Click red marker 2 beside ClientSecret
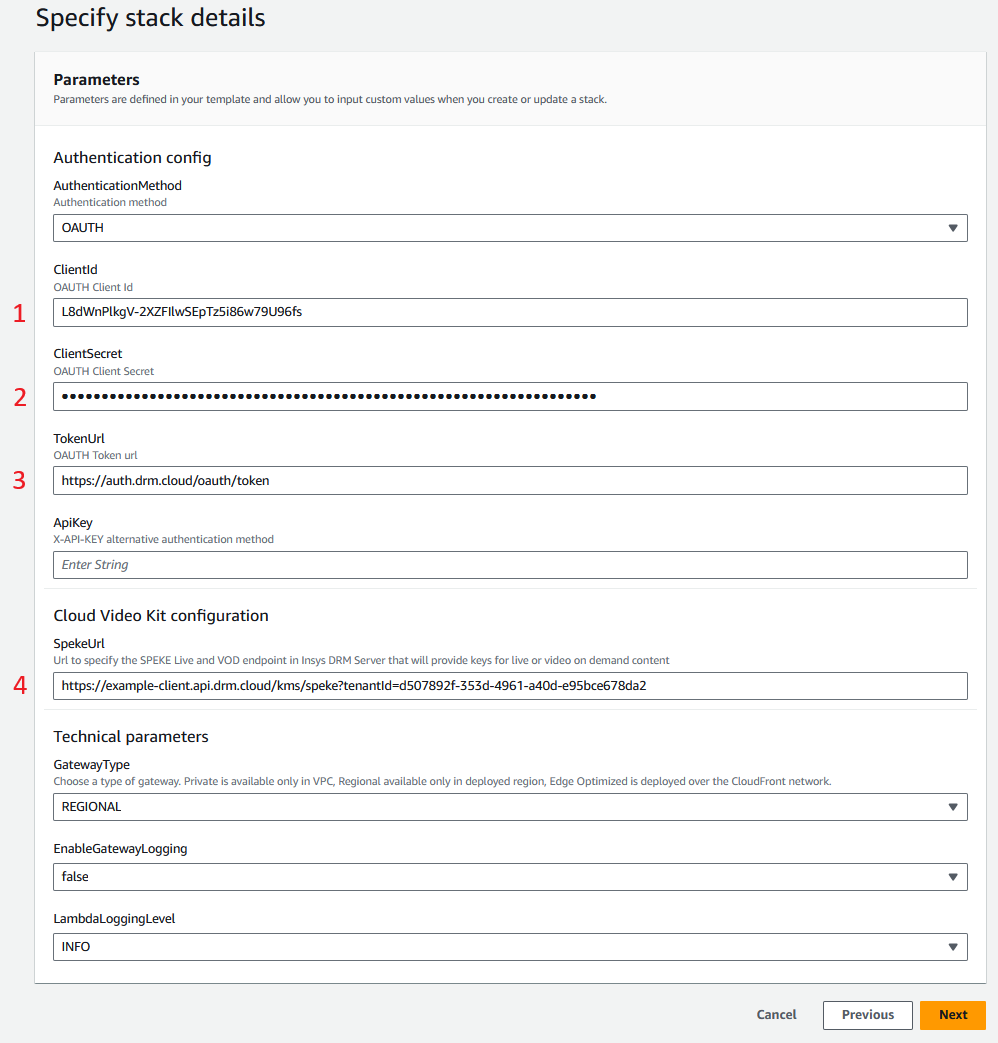The image size is (998, 1043). point(19,397)
